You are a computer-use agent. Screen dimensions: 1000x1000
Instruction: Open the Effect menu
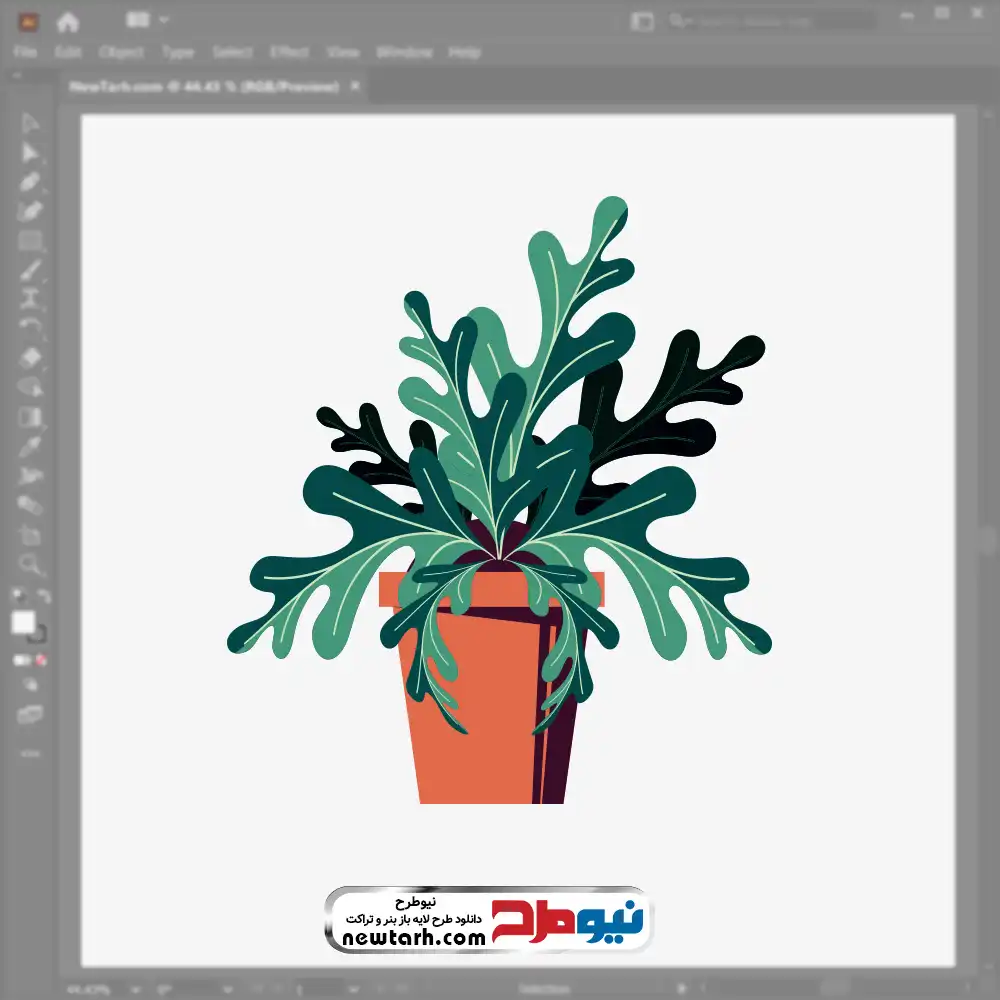[x=289, y=52]
